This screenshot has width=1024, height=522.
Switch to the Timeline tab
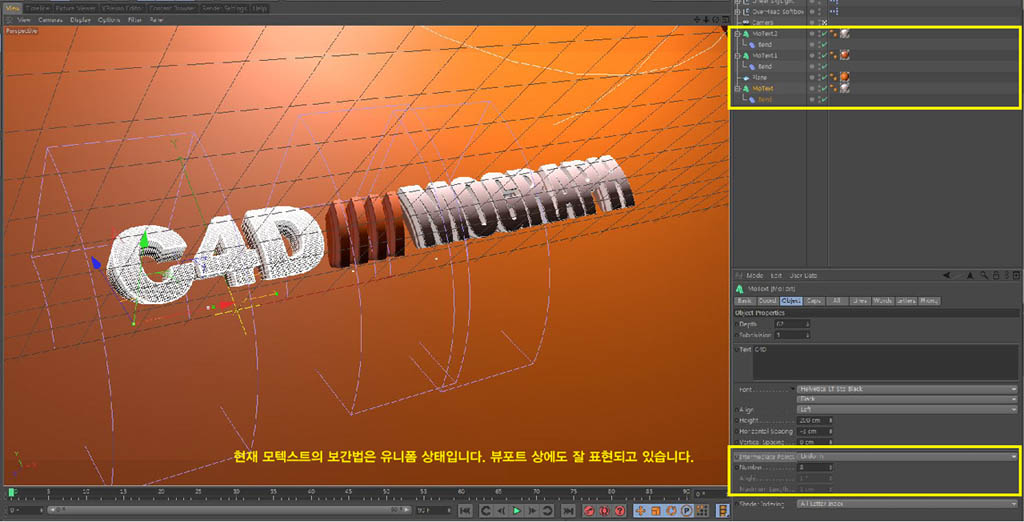(37, 8)
